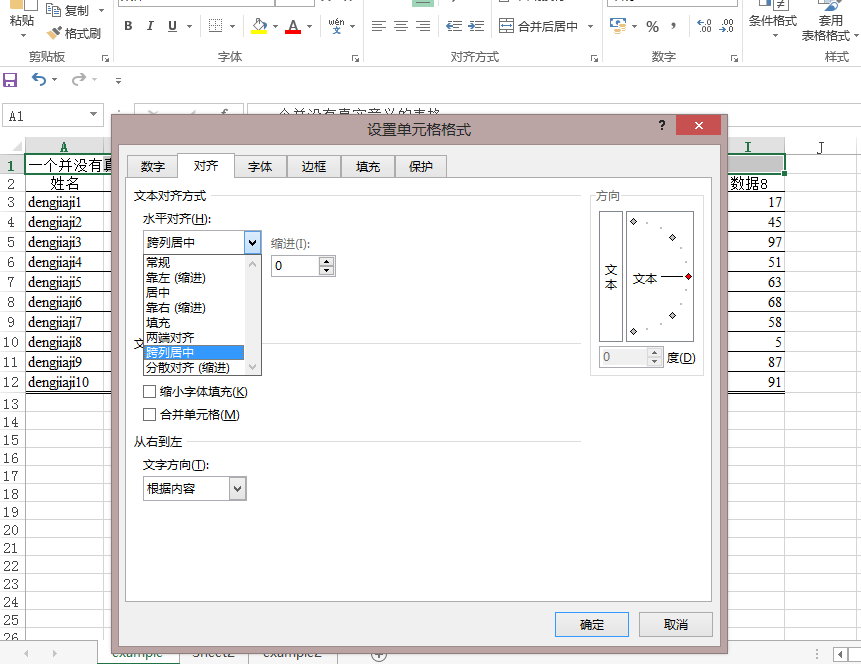Align text left in ribbon
Image resolution: width=861 pixels, height=664 pixels.
pos(379,26)
